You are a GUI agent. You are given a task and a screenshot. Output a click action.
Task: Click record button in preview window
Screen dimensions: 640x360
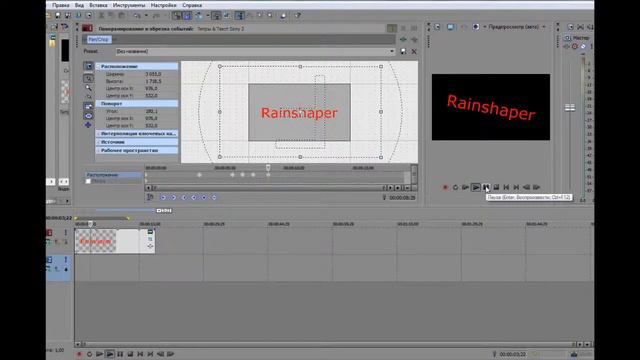click(x=445, y=187)
